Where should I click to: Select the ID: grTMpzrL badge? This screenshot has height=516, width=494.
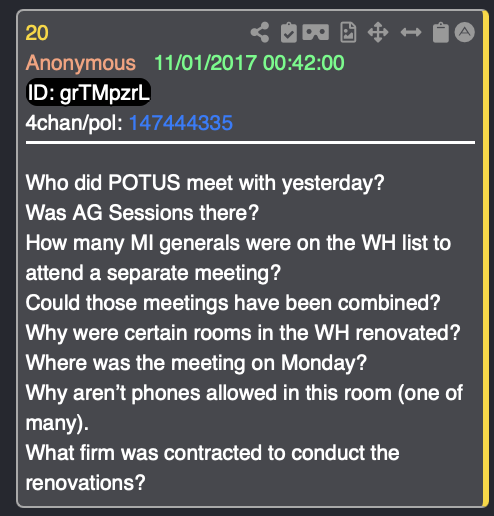pos(88,92)
